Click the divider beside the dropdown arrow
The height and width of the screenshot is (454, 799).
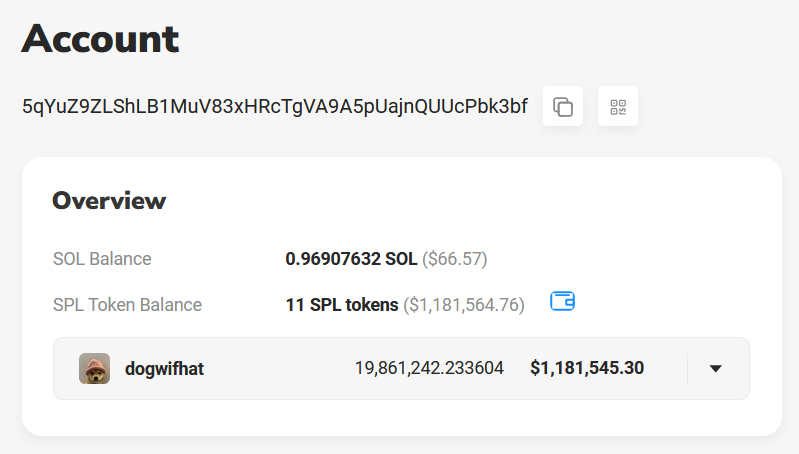pos(687,368)
